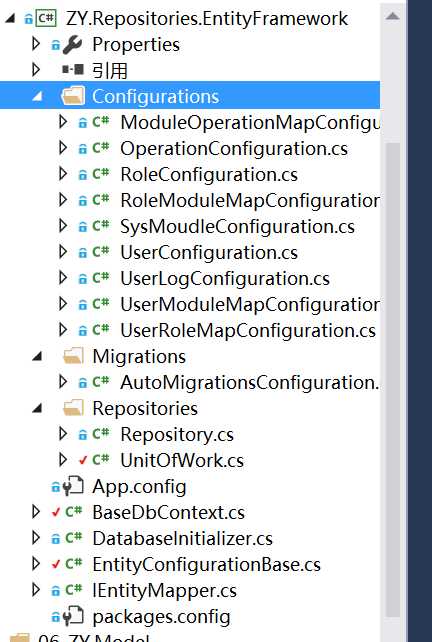Screen dimensions: 432x642
Task: Expand UnitOfWork.cs file node
Action: tap(63, 460)
